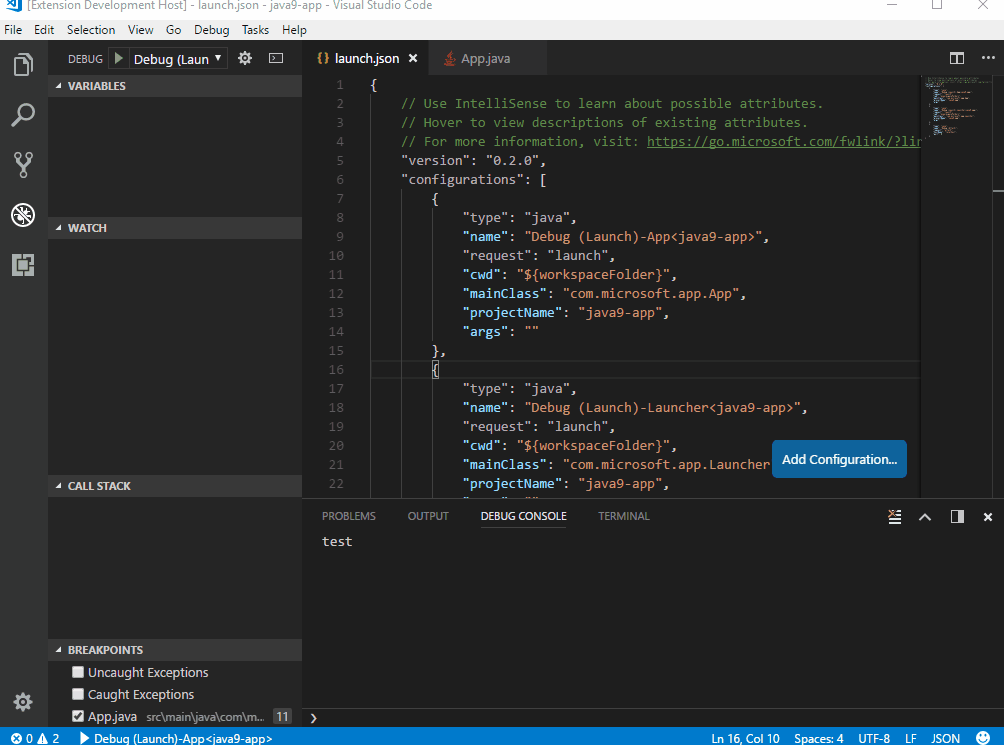Click the green Start Debugging play button
Image resolution: width=1004 pixels, height=745 pixels.
(x=118, y=59)
